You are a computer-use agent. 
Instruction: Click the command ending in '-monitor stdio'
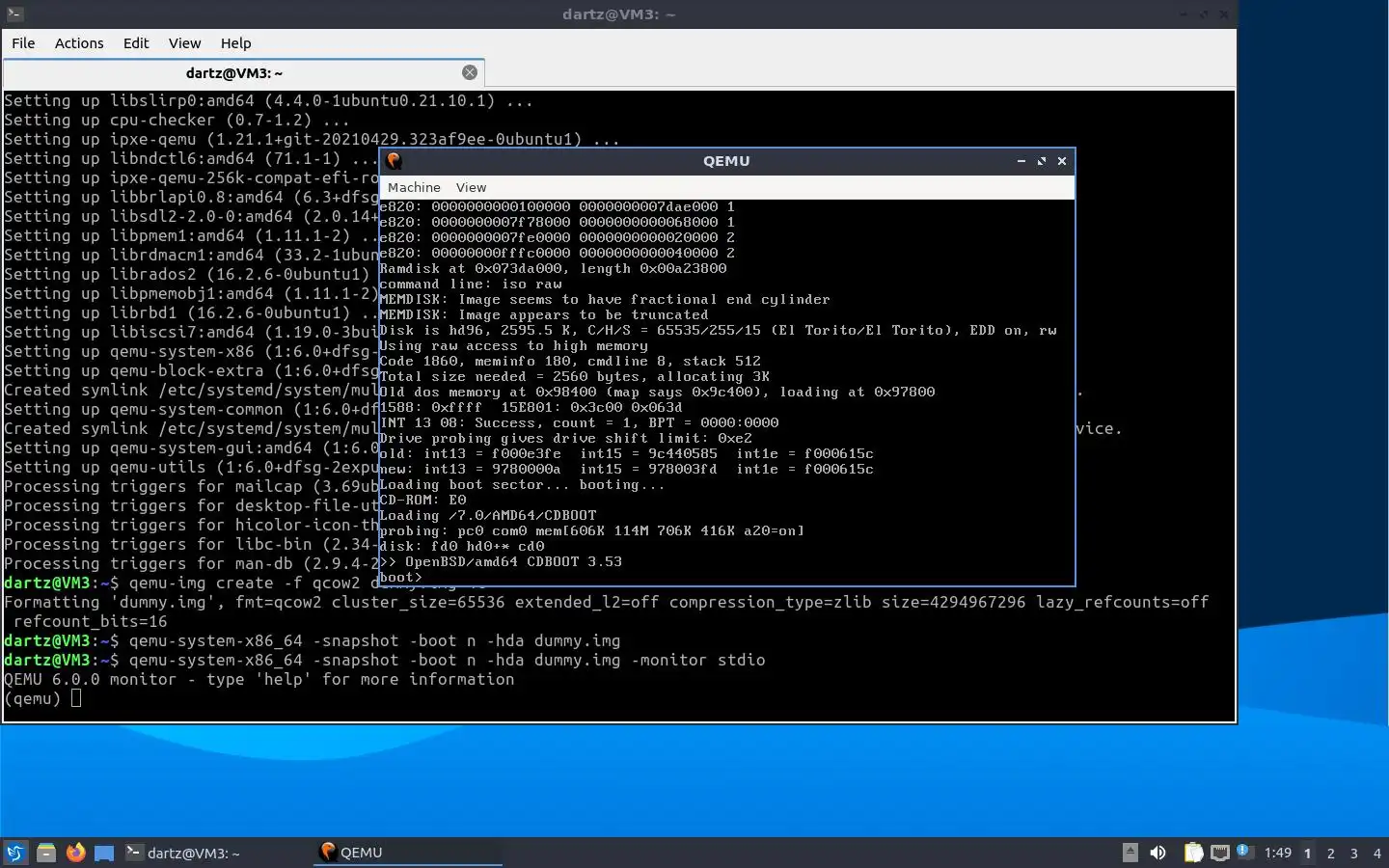447,660
